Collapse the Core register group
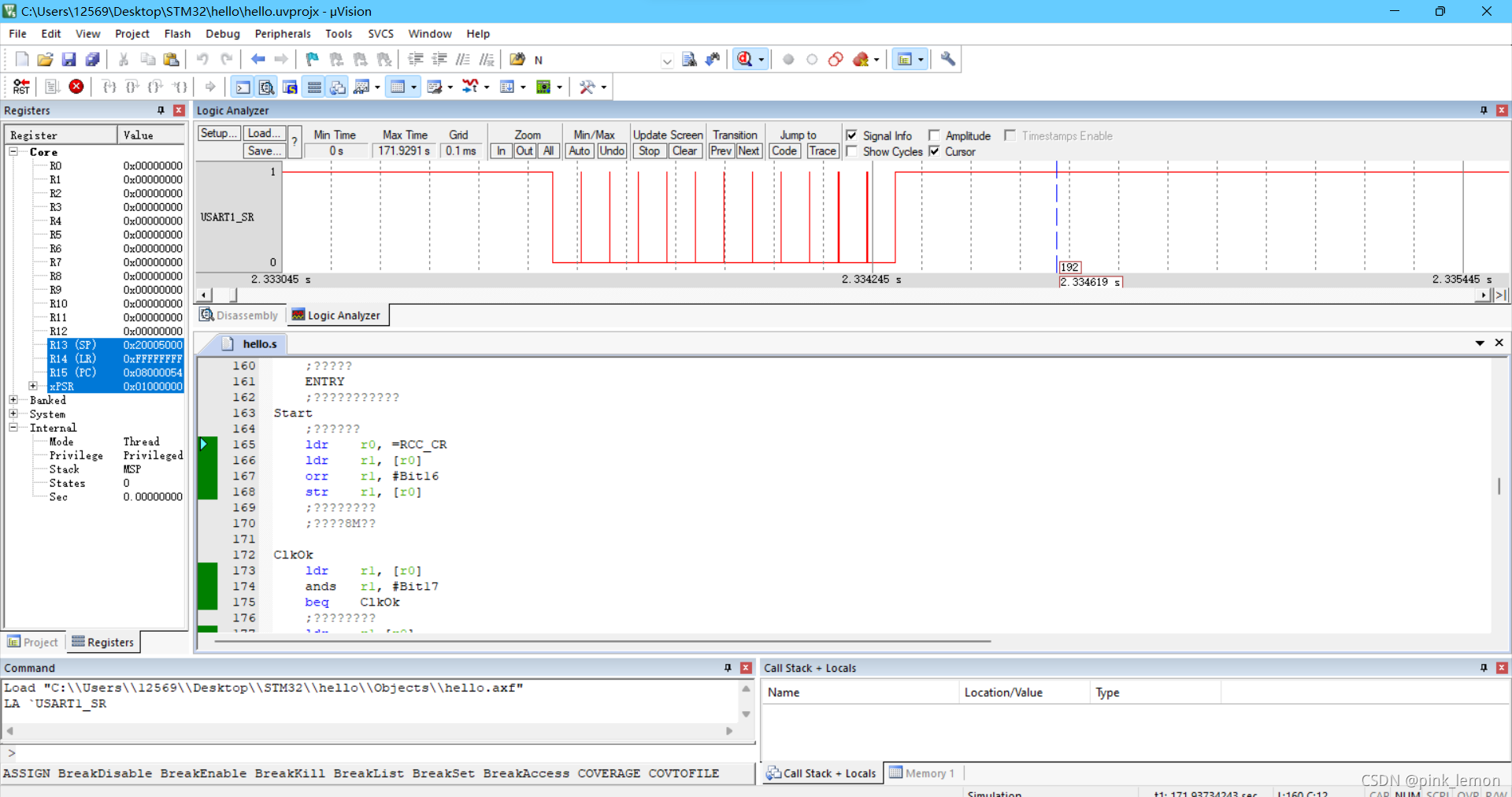The height and width of the screenshot is (797, 1512). pos(13,151)
